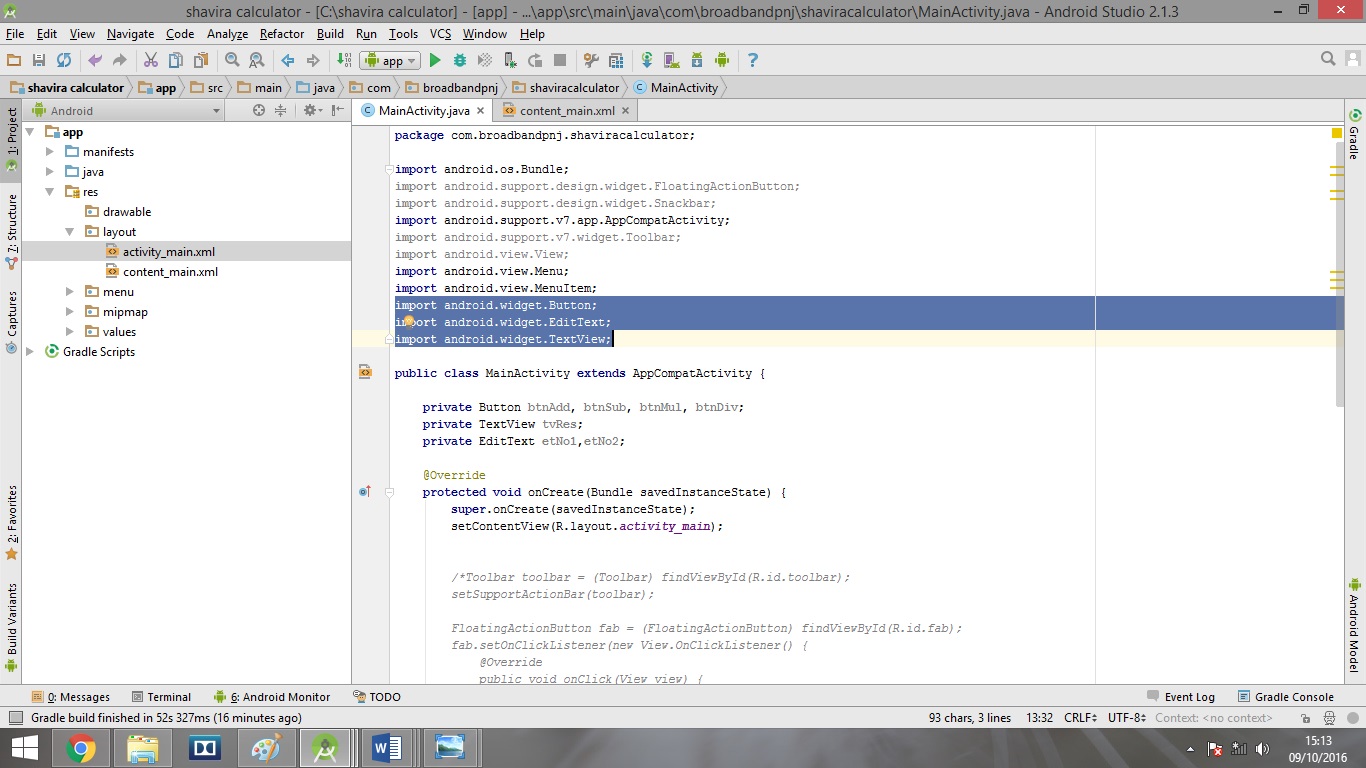The image size is (1366, 768).
Task: Expand the Gradle Scripts tree node
Action: coord(30,352)
